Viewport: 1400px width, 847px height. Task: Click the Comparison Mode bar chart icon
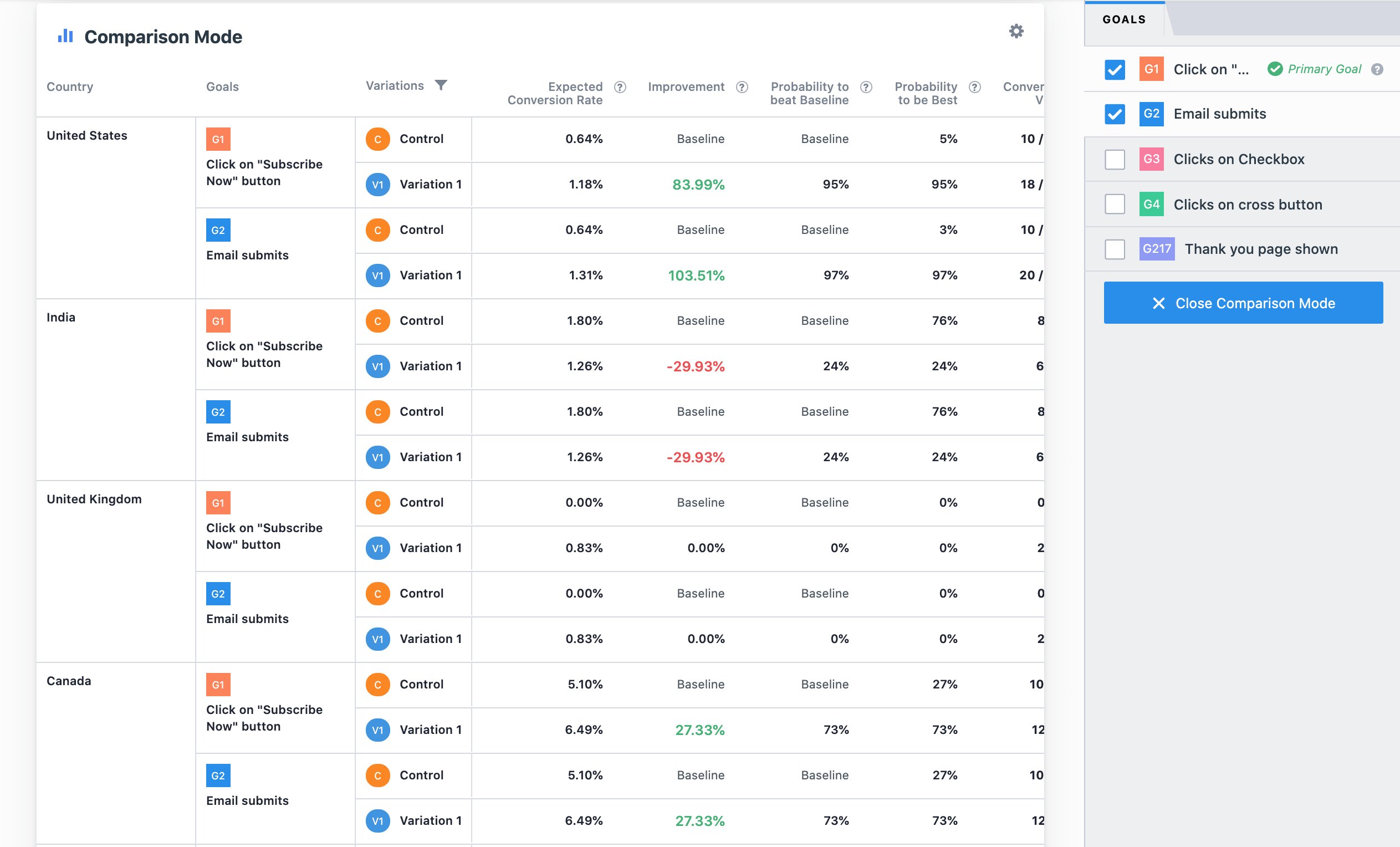(65, 36)
